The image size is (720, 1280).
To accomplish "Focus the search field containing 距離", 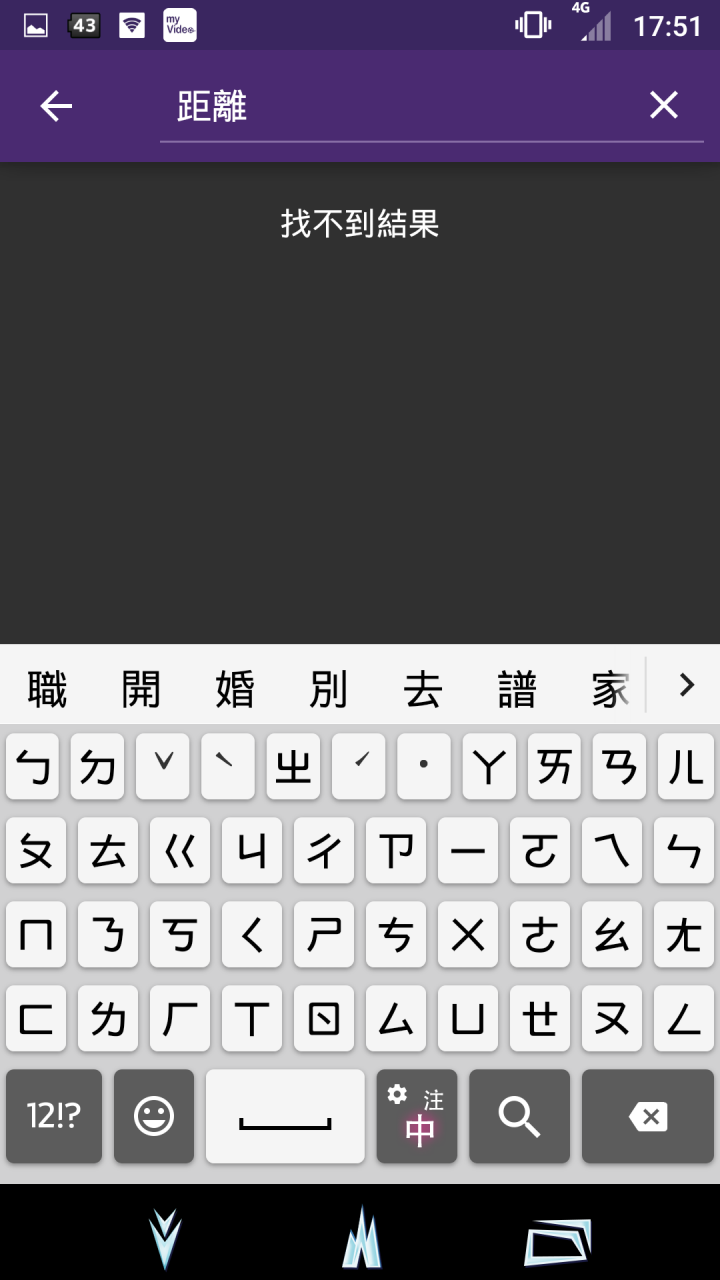I will (x=400, y=106).
